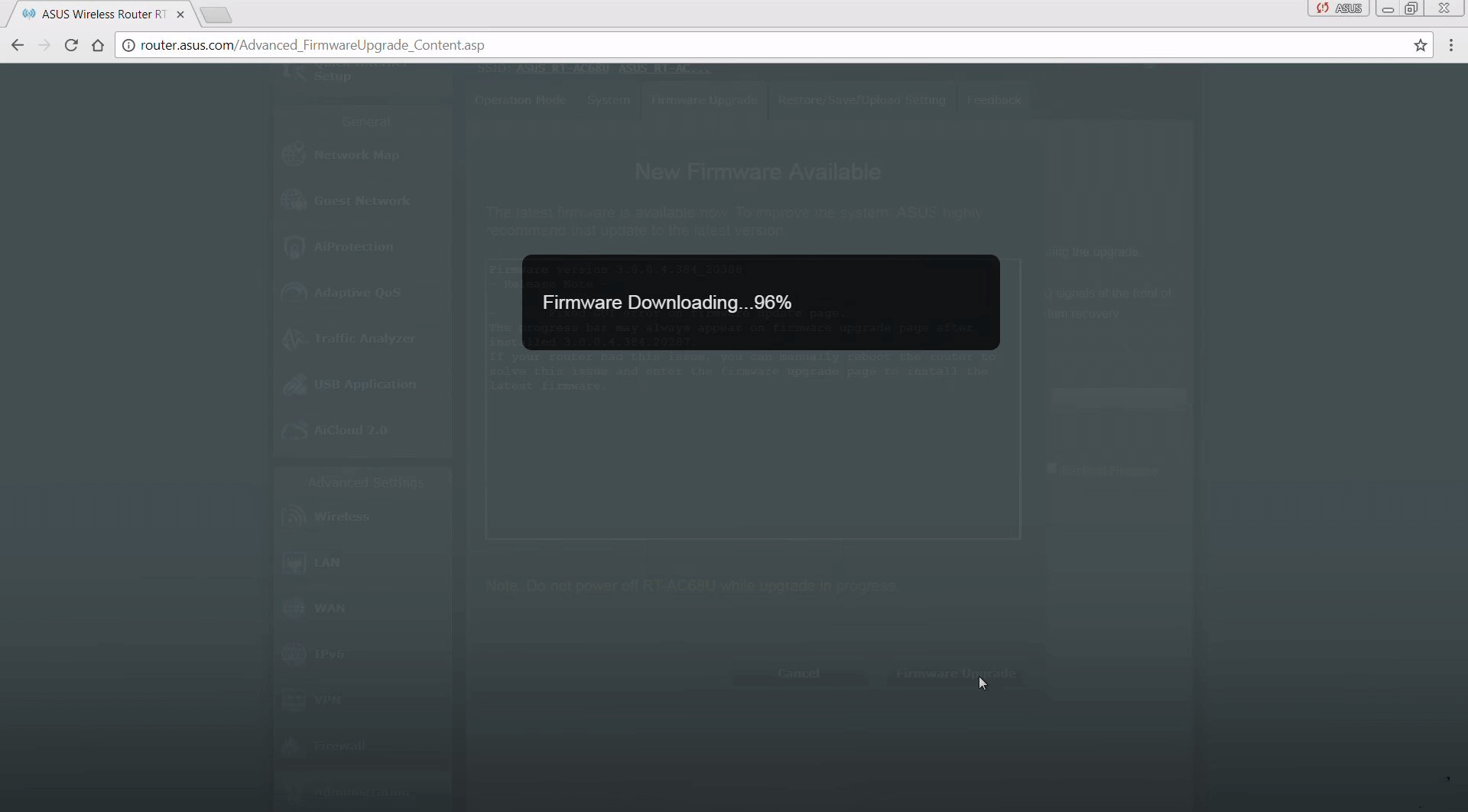Click the browser back arrow
Screen dimensions: 1468x812
18,45
